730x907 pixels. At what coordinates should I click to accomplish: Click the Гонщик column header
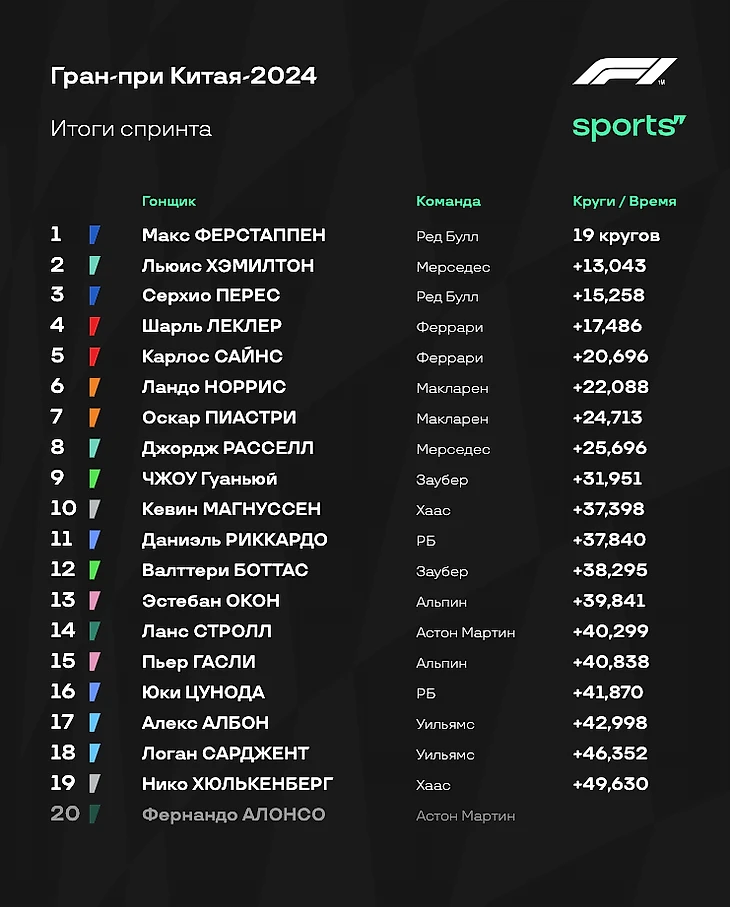coord(169,201)
